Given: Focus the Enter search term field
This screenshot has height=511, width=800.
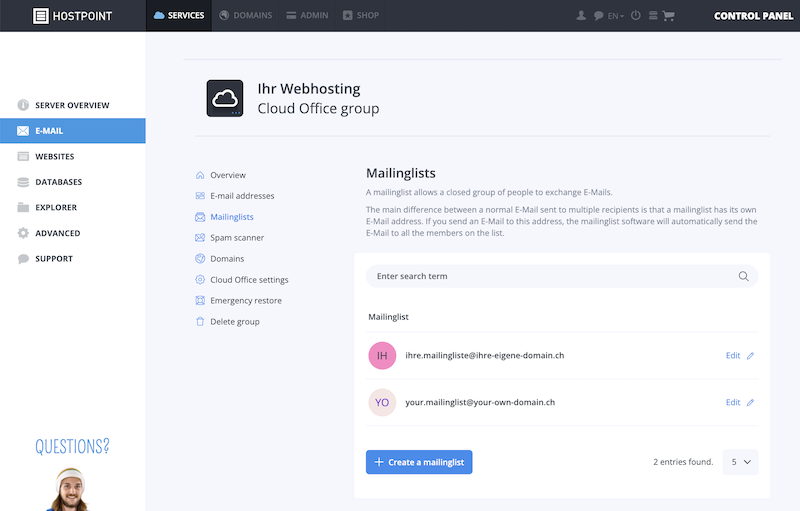Looking at the screenshot, I should (x=562, y=276).
